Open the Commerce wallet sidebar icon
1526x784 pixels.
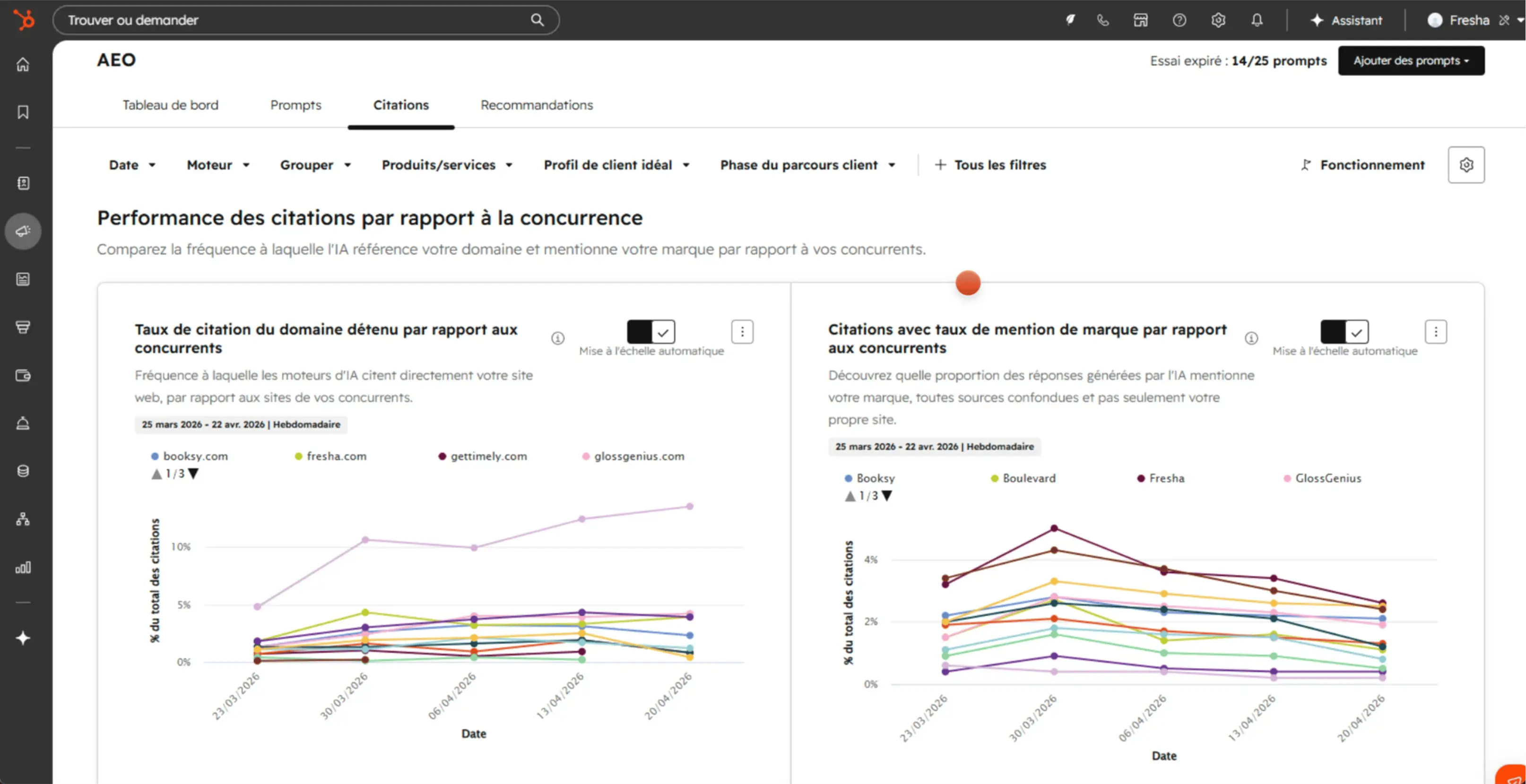pyautogui.click(x=23, y=375)
